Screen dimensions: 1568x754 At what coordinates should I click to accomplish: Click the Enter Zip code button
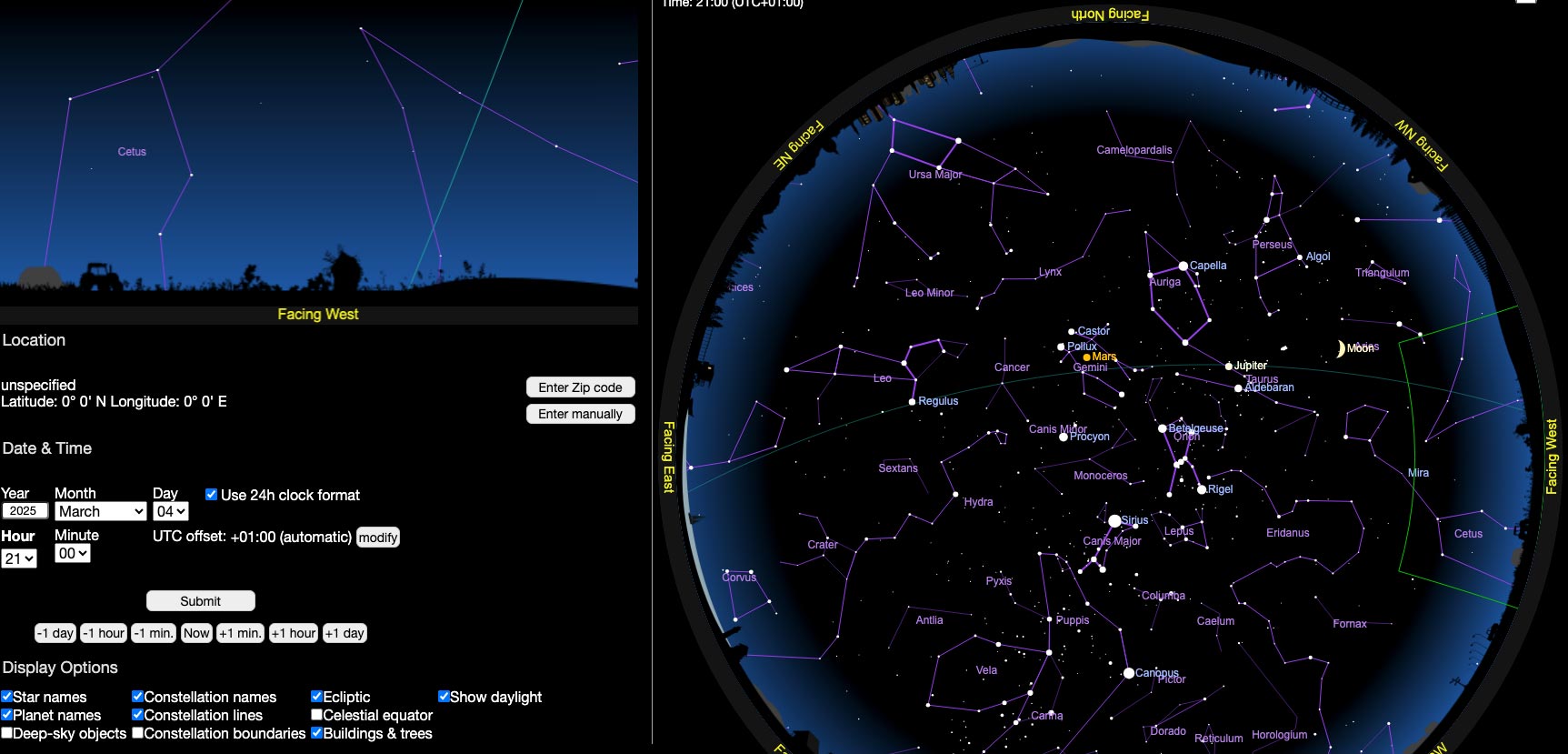pos(580,387)
